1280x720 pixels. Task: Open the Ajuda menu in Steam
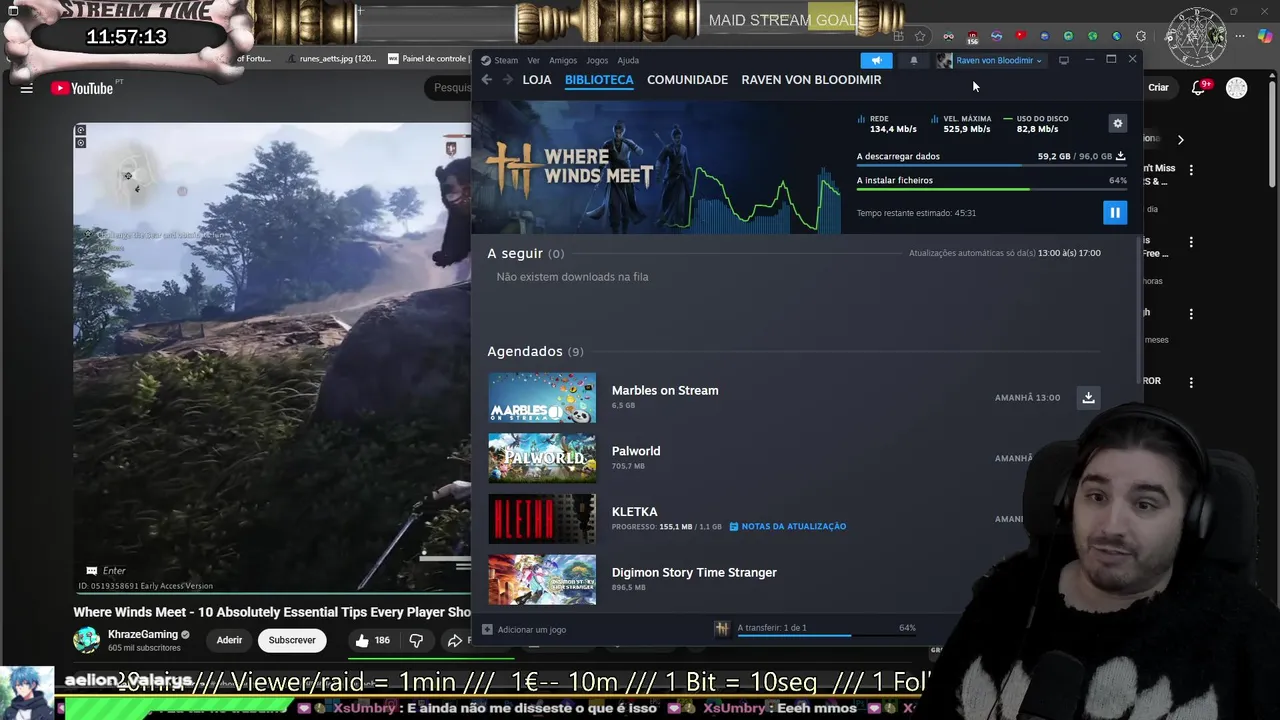click(x=628, y=60)
